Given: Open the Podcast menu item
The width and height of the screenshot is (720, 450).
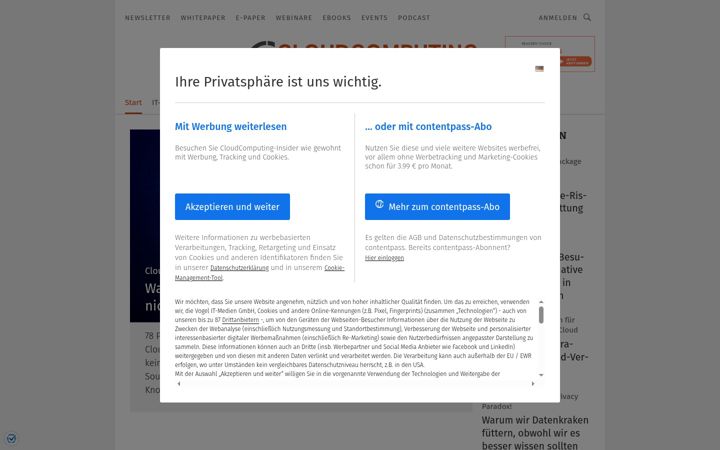Looking at the screenshot, I should [x=414, y=18].
